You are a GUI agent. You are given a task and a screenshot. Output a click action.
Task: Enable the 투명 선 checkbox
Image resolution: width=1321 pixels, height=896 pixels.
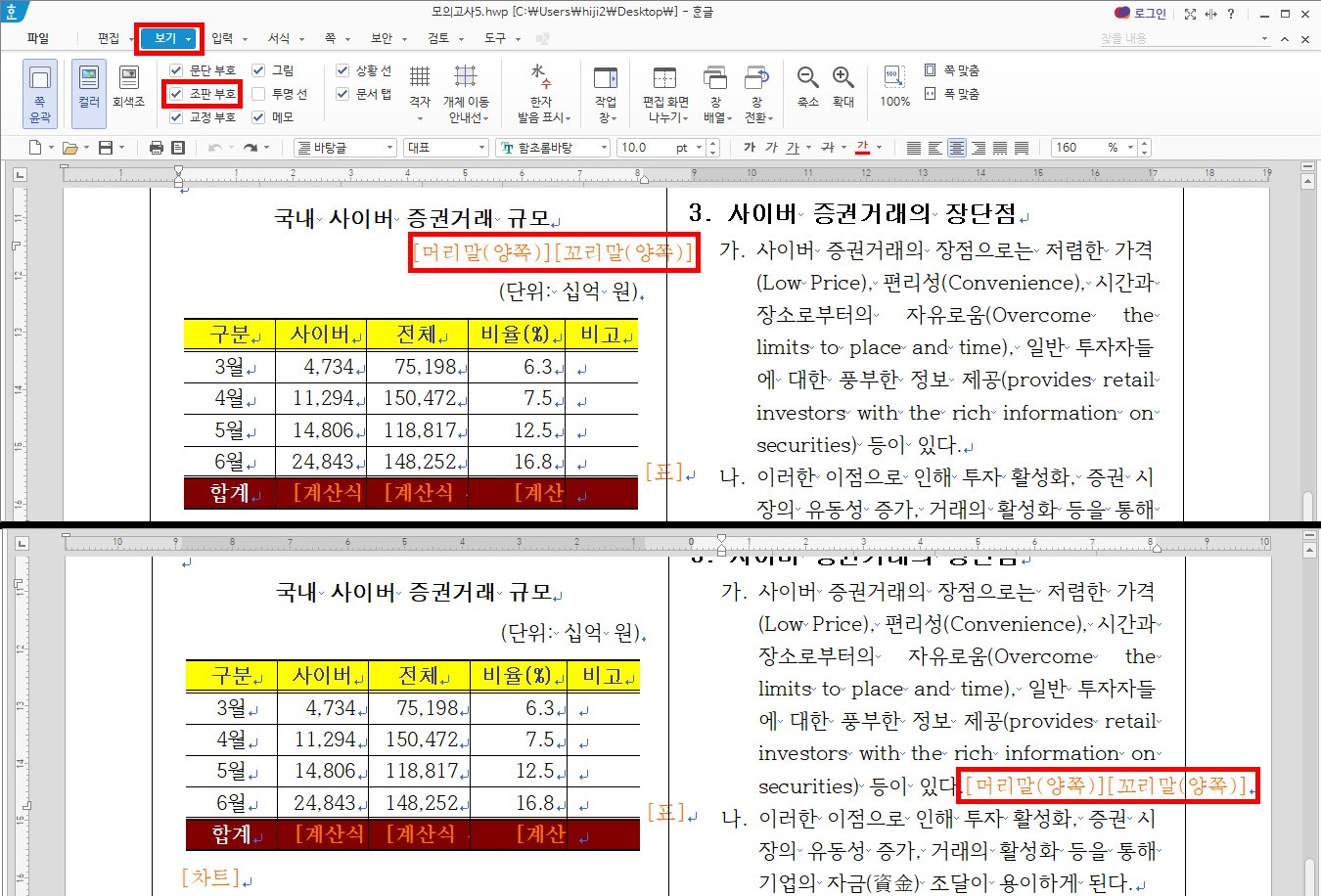[258, 94]
